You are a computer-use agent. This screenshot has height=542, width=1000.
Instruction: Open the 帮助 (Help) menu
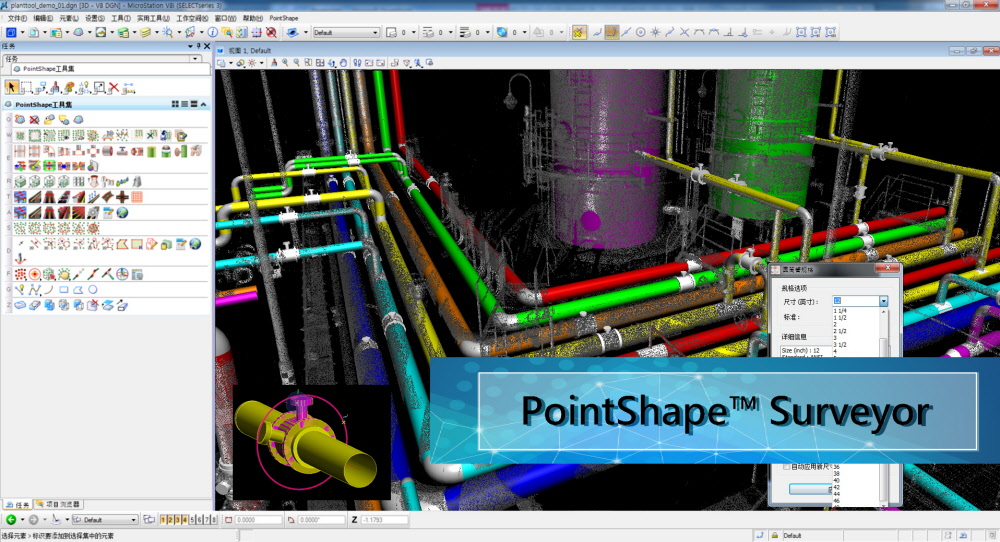253,18
